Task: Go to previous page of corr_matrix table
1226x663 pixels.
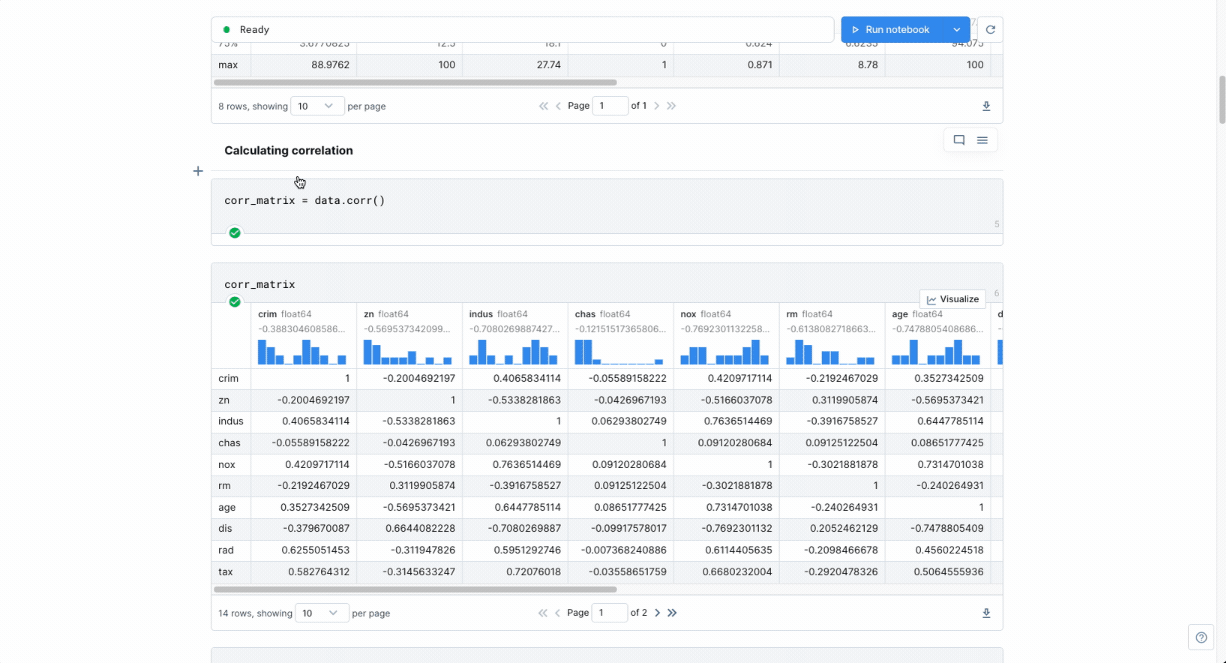Action: click(x=558, y=613)
